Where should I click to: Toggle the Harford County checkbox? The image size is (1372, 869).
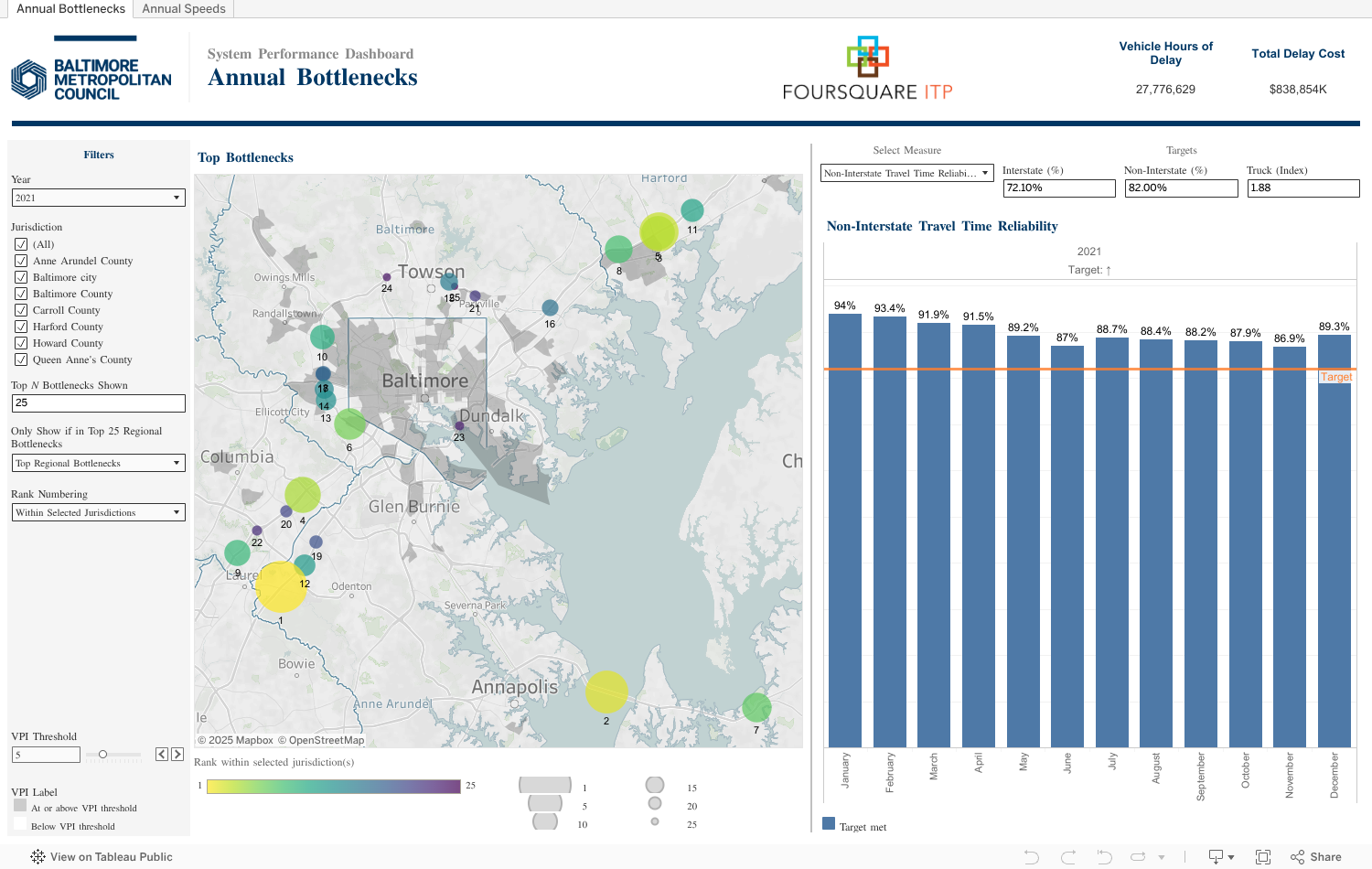(21, 327)
